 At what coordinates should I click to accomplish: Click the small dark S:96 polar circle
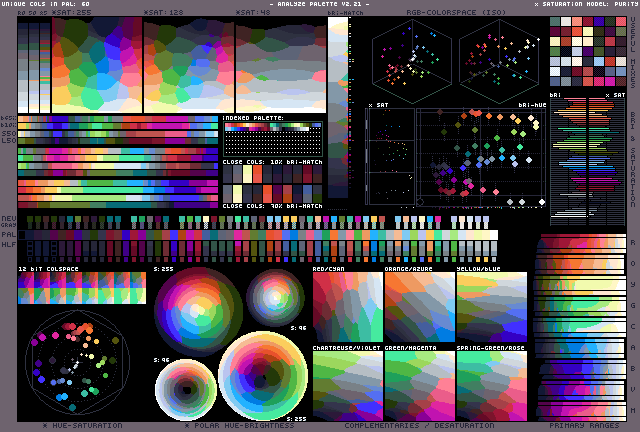pos(275,298)
